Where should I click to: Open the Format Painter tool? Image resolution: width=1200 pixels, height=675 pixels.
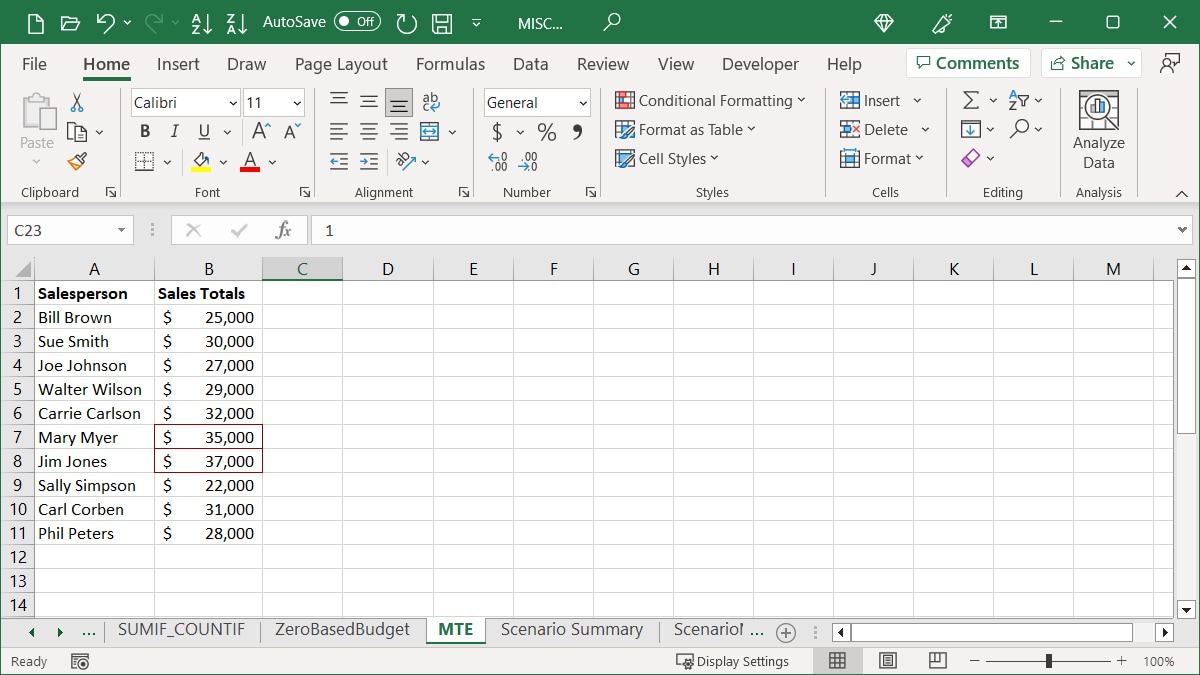77,161
